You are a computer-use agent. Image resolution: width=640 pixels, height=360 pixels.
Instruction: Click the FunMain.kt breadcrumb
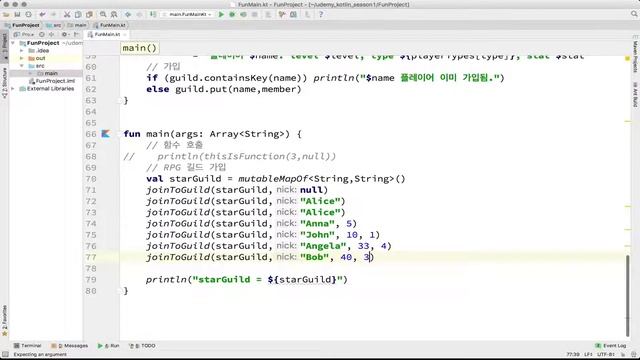tap(109, 25)
